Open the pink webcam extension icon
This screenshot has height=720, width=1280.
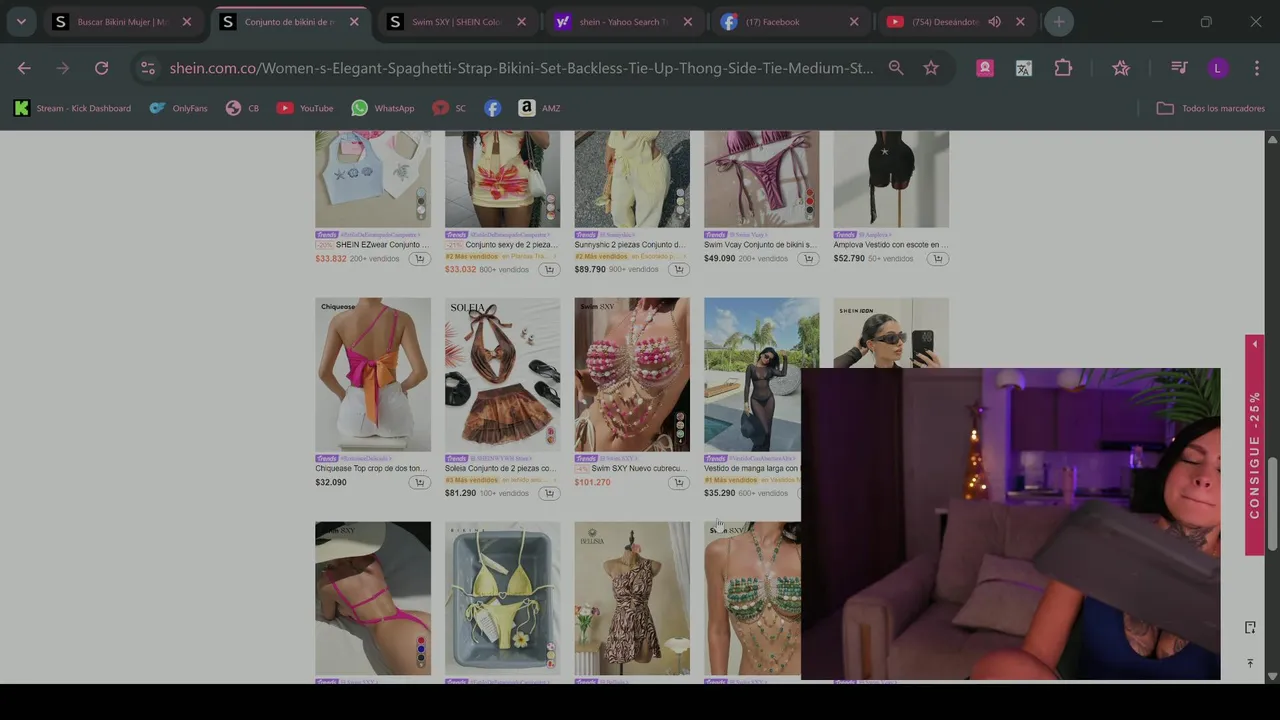[985, 68]
